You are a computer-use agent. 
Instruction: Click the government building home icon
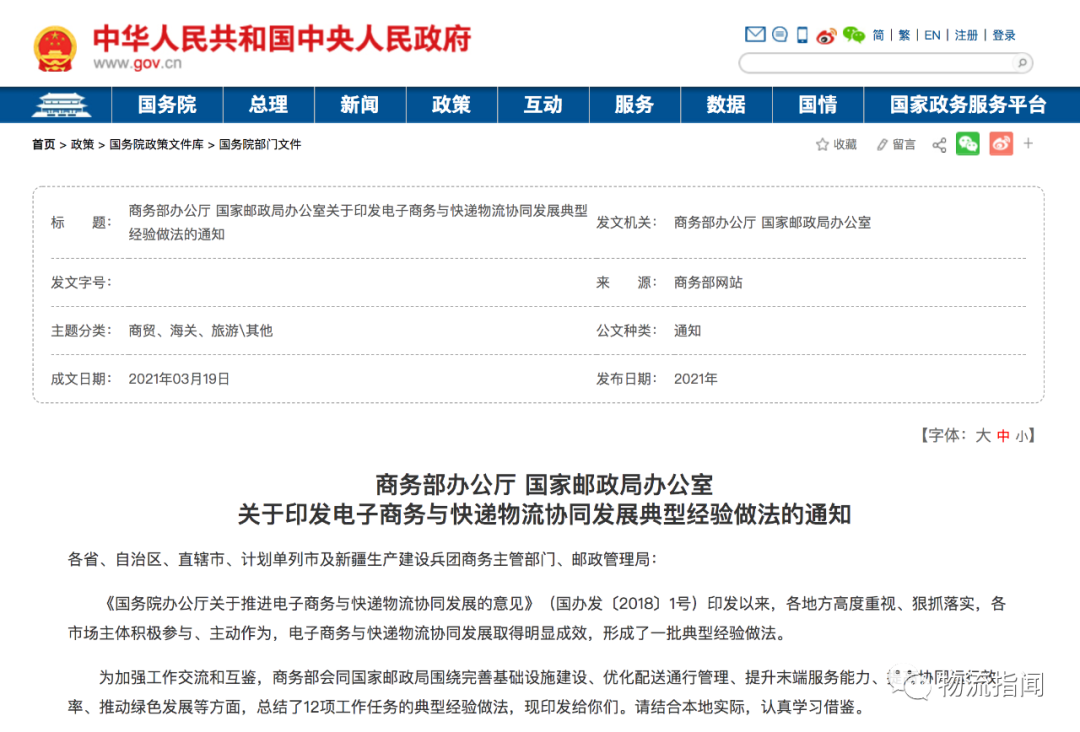[x=62, y=105]
